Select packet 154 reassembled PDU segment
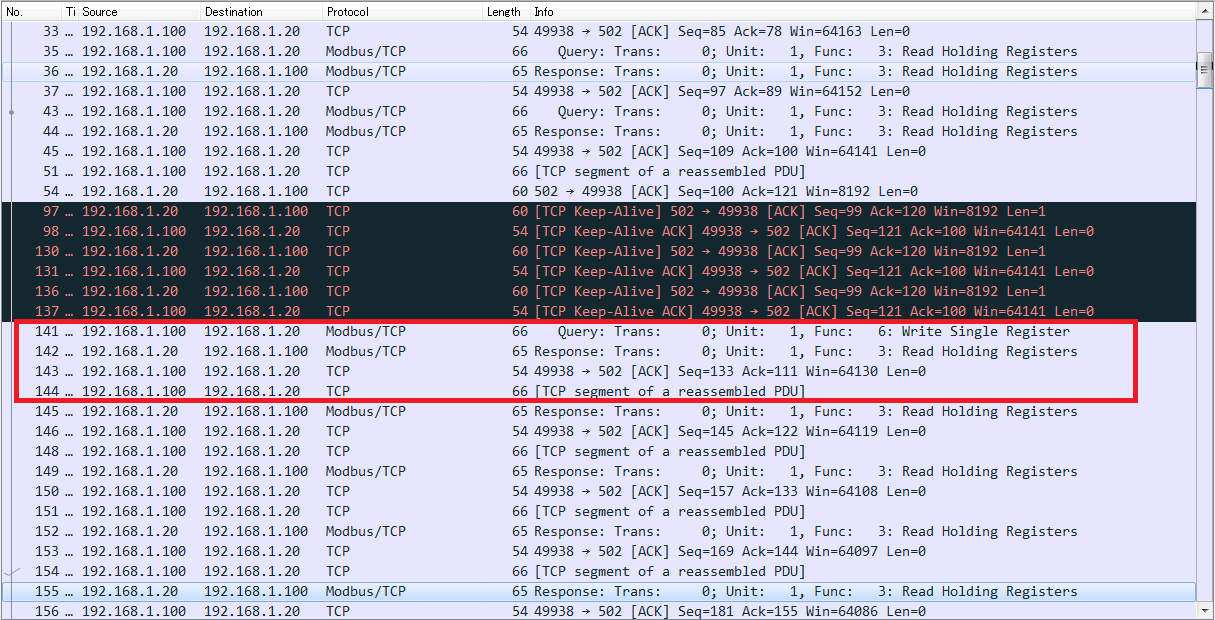Image resolution: width=1215 pixels, height=620 pixels. (x=598, y=571)
